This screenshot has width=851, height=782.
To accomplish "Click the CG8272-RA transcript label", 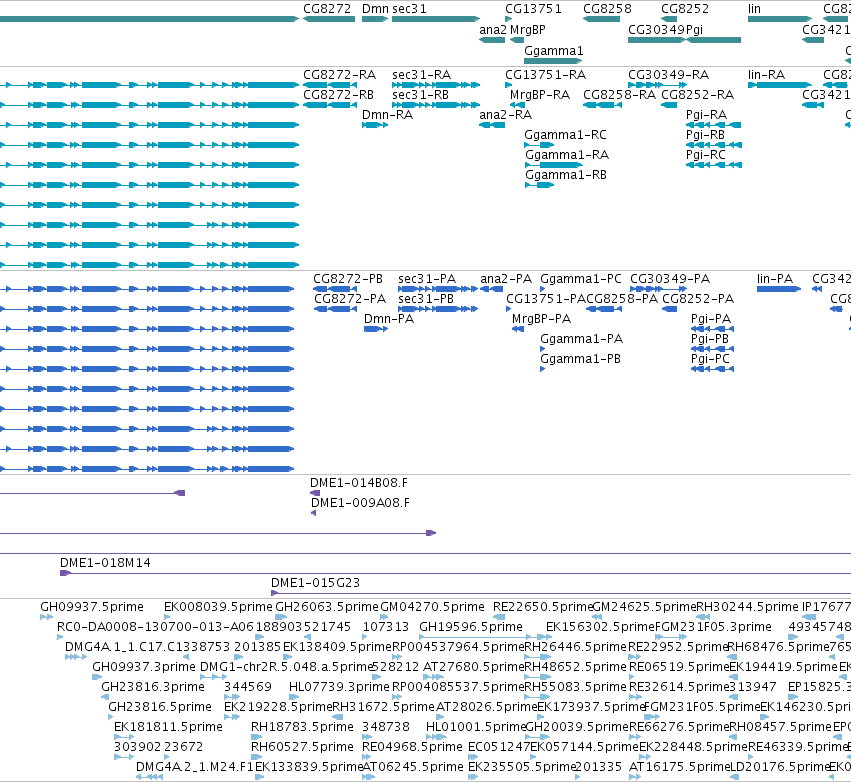I will [339, 74].
